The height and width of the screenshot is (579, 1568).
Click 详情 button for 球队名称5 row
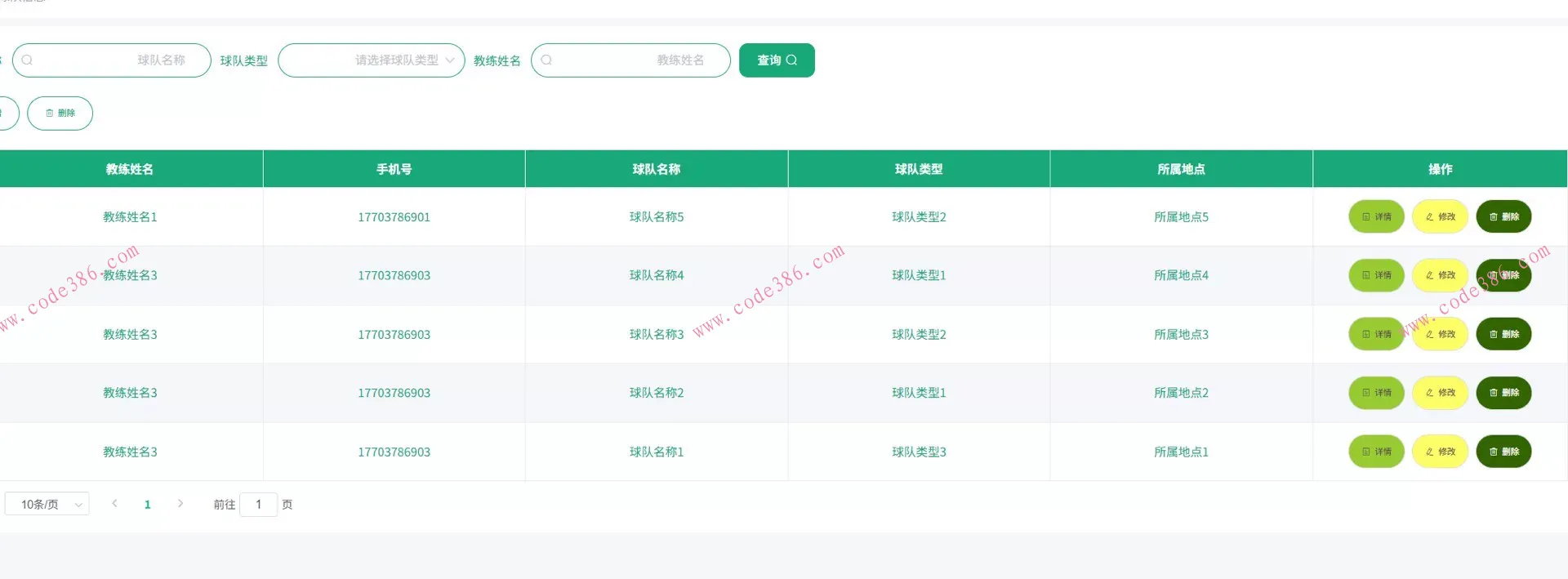click(x=1376, y=217)
